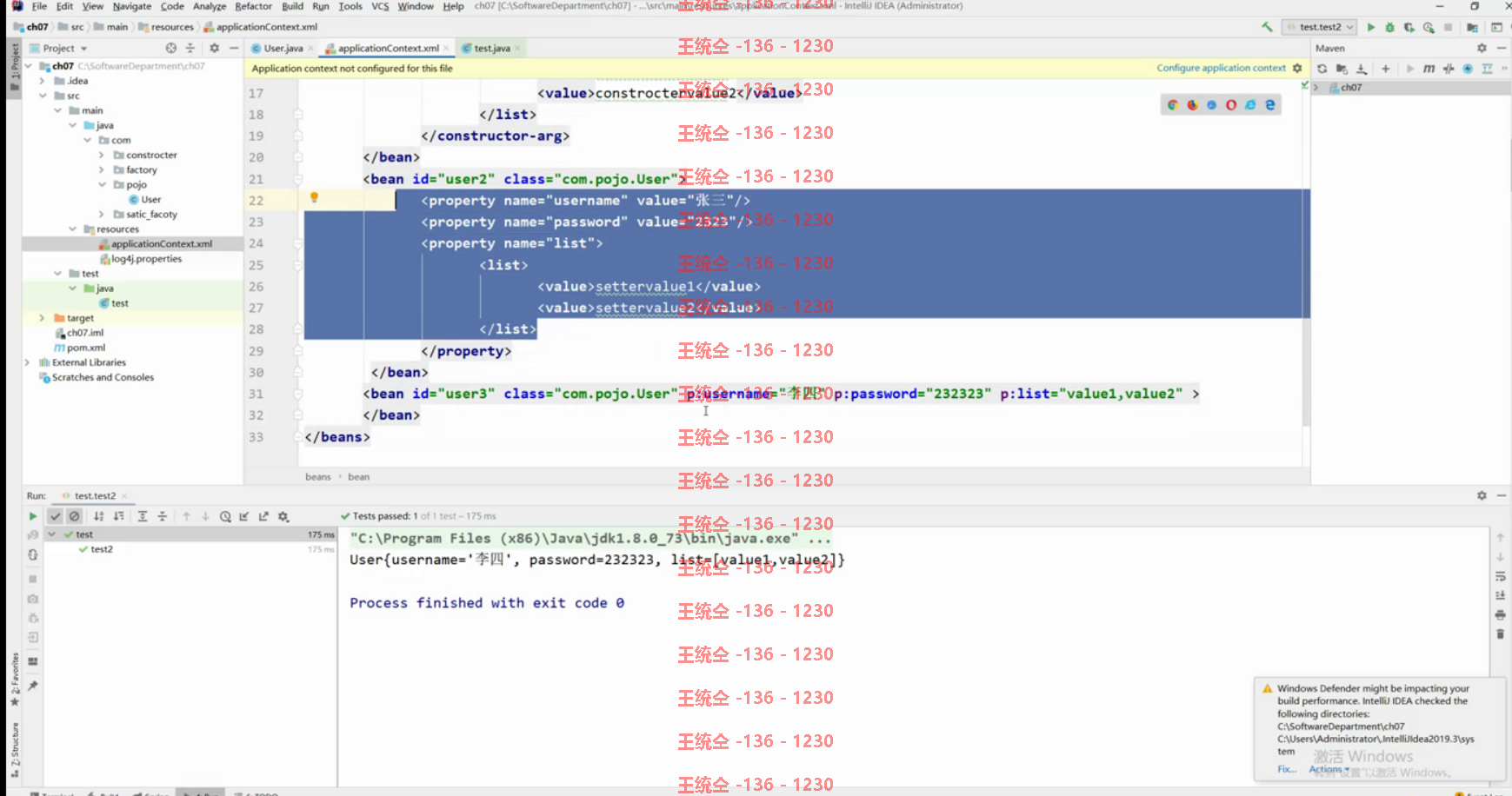
Task: Open Actions in Defender notification
Action: [1329, 769]
